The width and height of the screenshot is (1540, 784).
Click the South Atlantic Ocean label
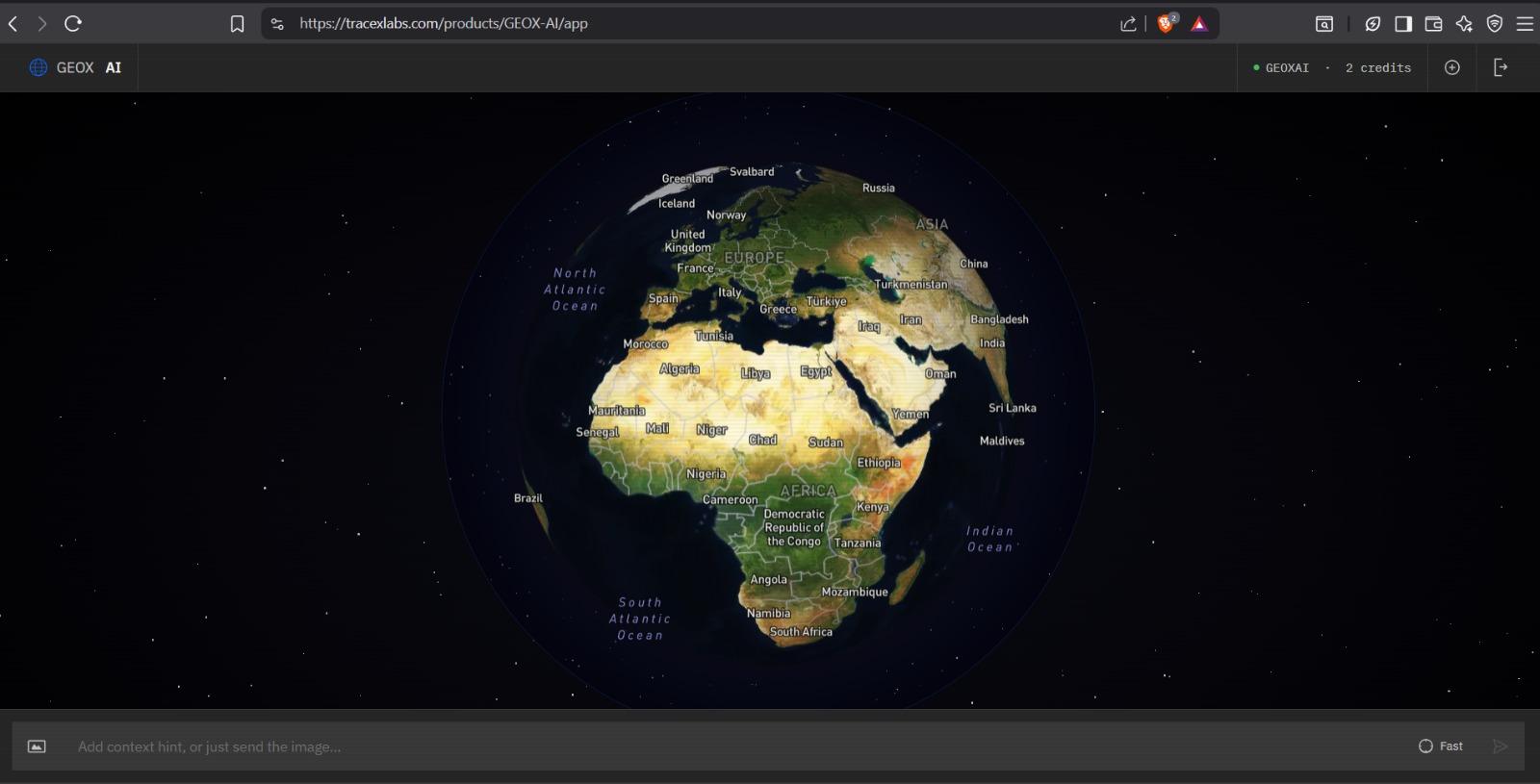(640, 619)
